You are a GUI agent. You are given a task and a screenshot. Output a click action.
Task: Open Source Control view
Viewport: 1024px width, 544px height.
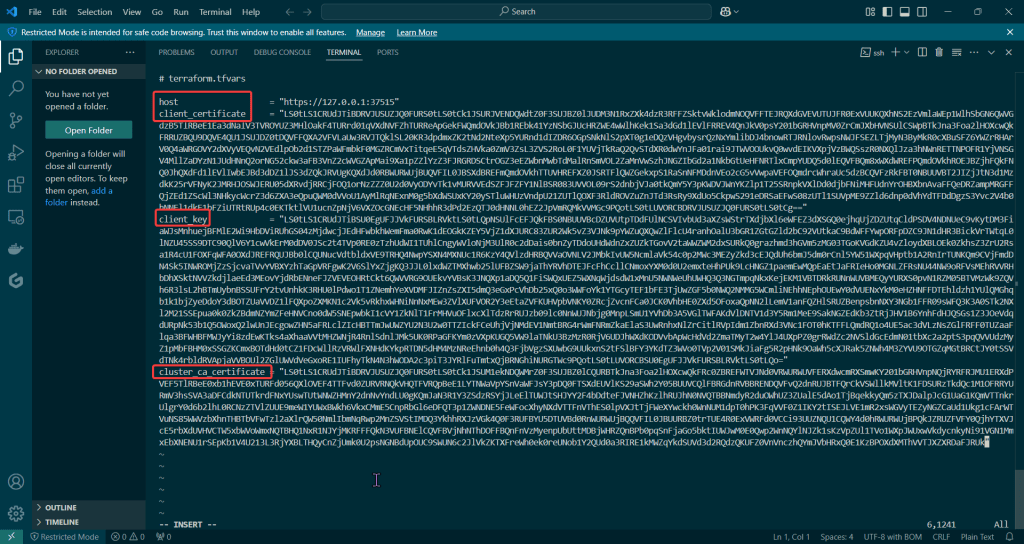[16, 121]
